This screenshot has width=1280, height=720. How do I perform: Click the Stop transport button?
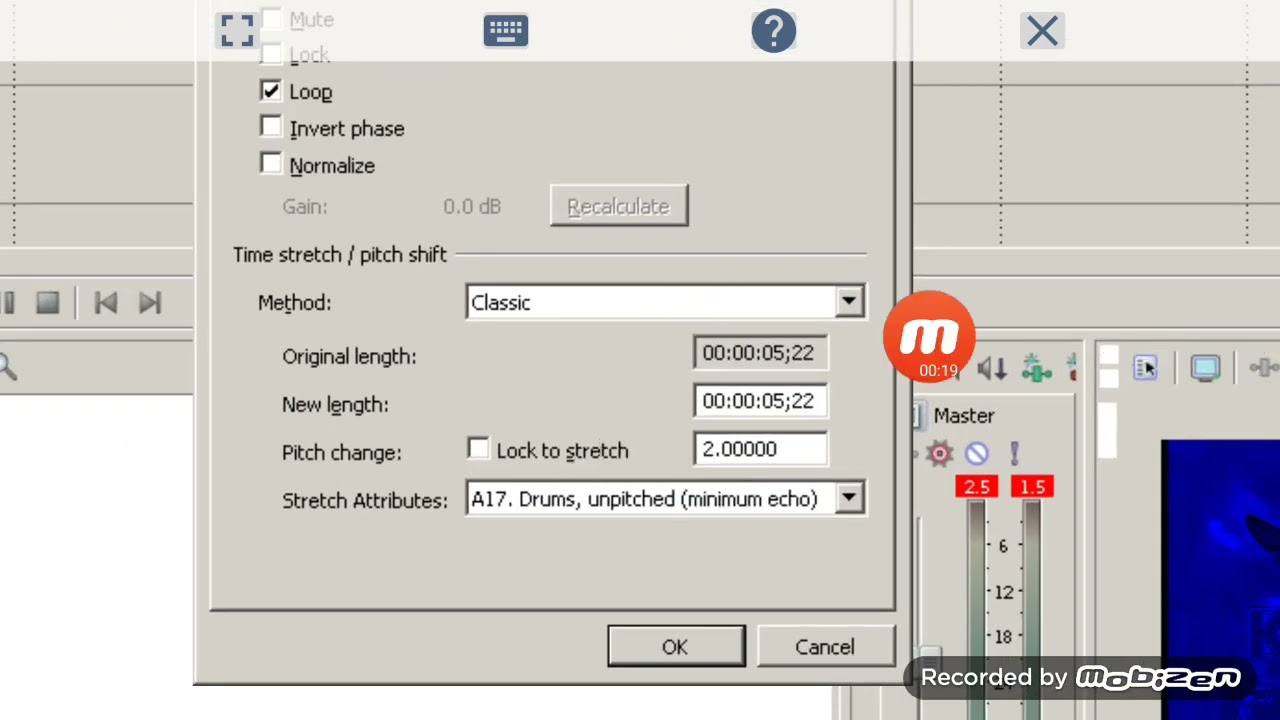tap(47, 303)
